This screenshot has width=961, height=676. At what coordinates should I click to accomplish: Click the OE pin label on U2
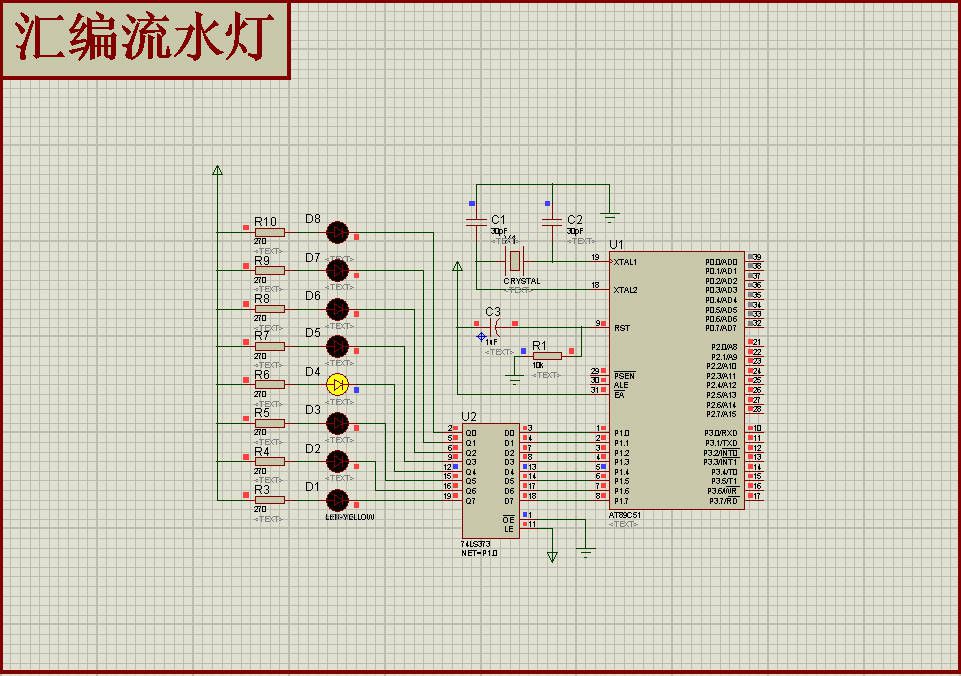click(x=509, y=520)
